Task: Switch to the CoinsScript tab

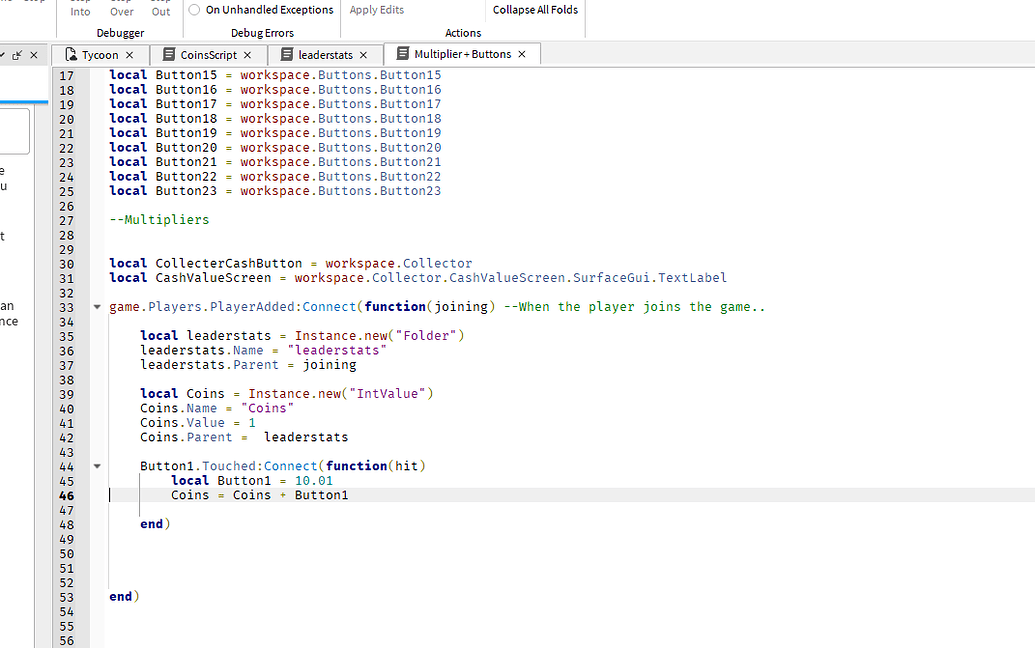Action: tap(208, 55)
